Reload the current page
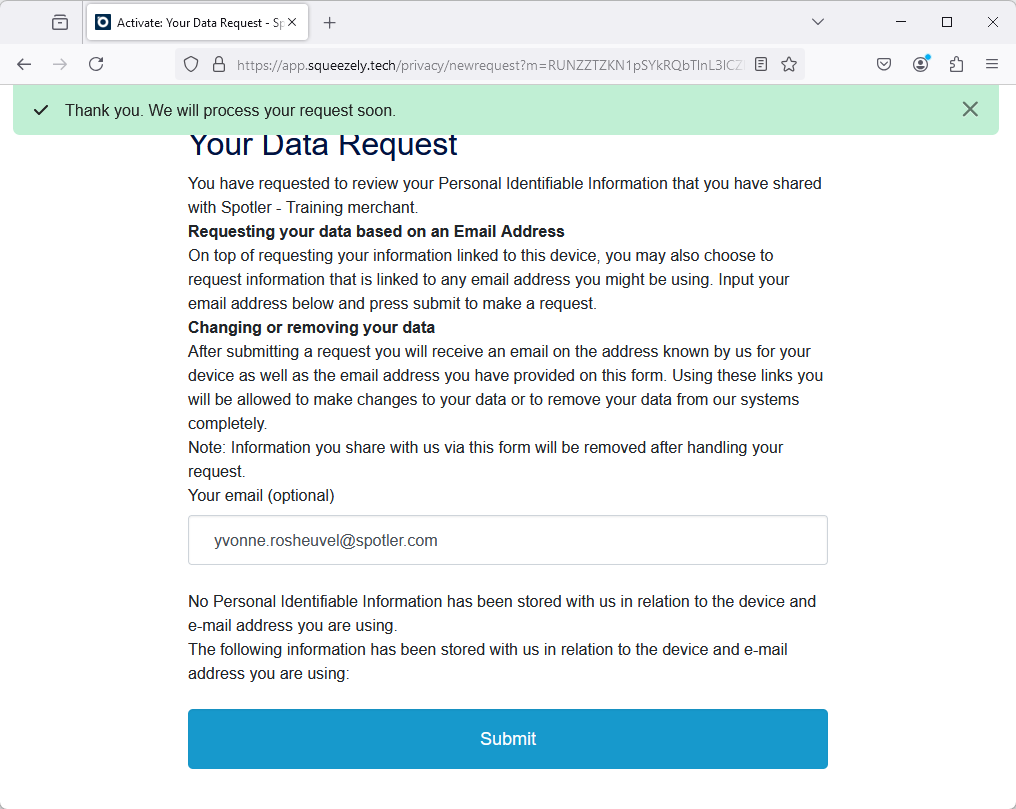1016x809 pixels. pyautogui.click(x=96, y=64)
